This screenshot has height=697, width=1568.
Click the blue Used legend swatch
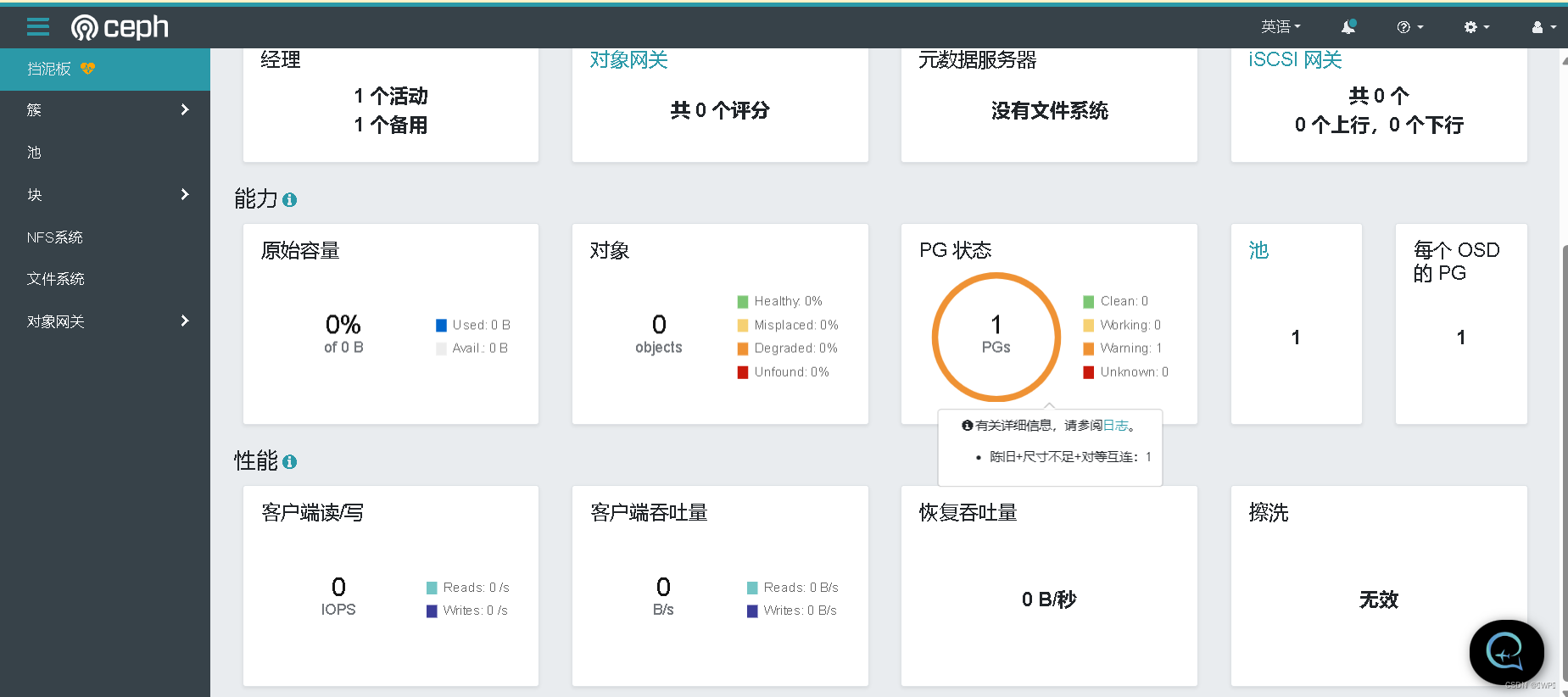(x=441, y=326)
